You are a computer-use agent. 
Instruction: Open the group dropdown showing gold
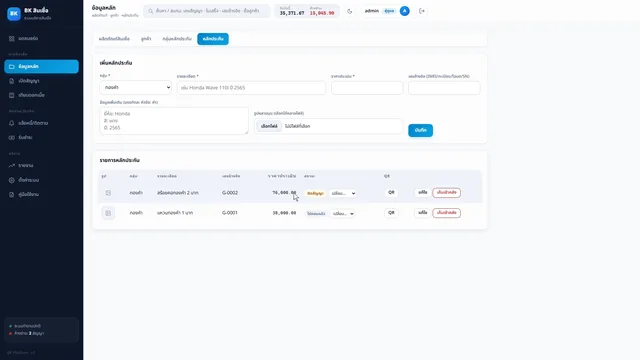pyautogui.click(x=136, y=87)
